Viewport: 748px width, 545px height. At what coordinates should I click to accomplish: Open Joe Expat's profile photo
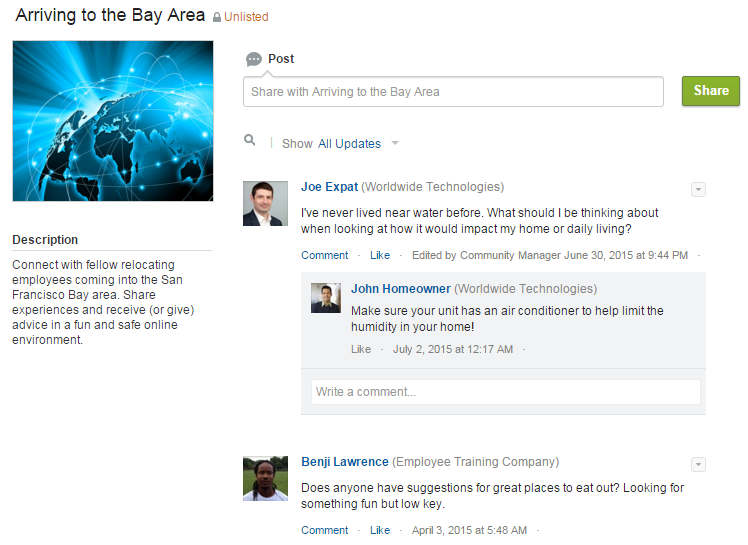coord(265,203)
